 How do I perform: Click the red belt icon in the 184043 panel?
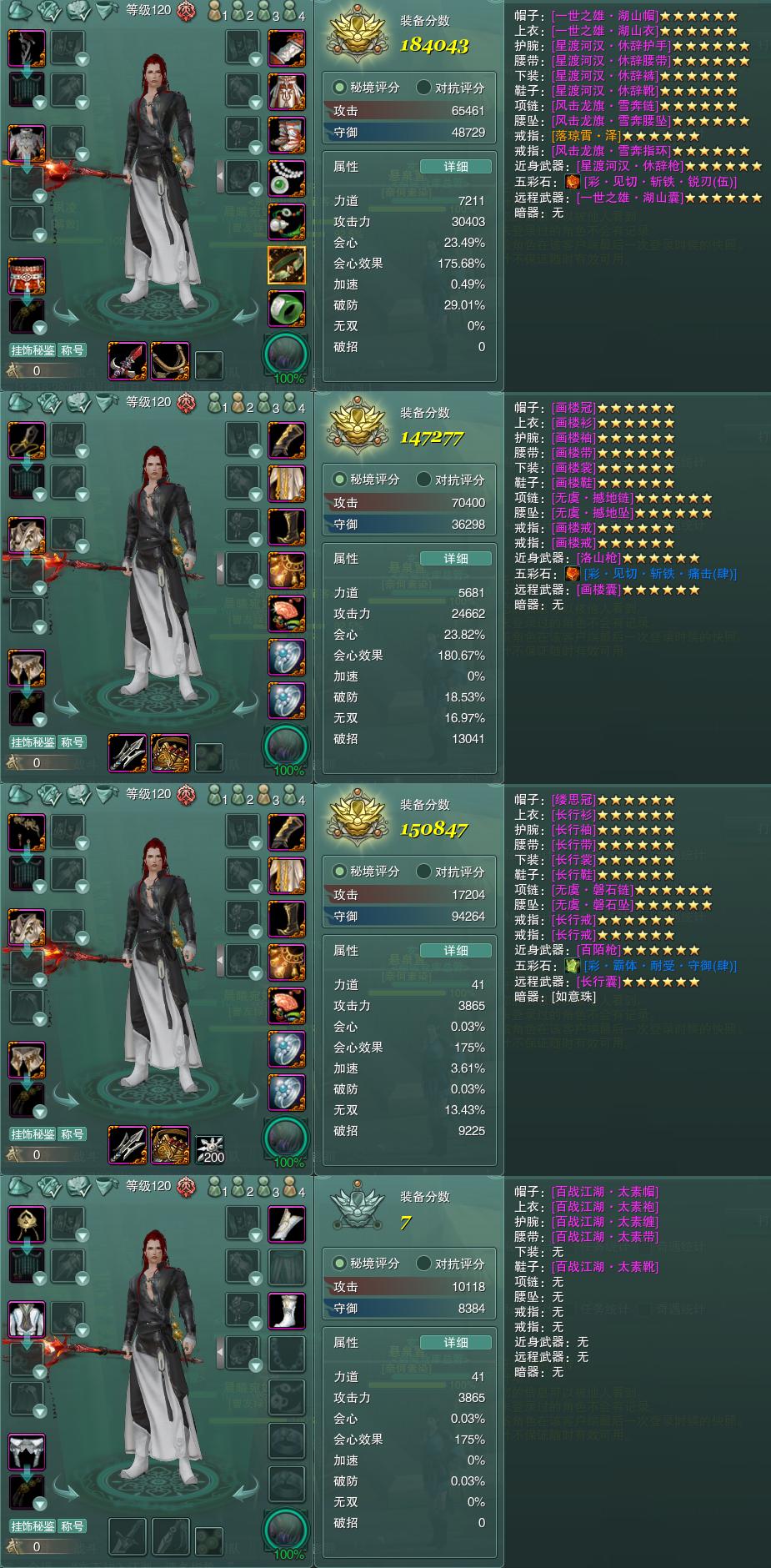coord(27,275)
